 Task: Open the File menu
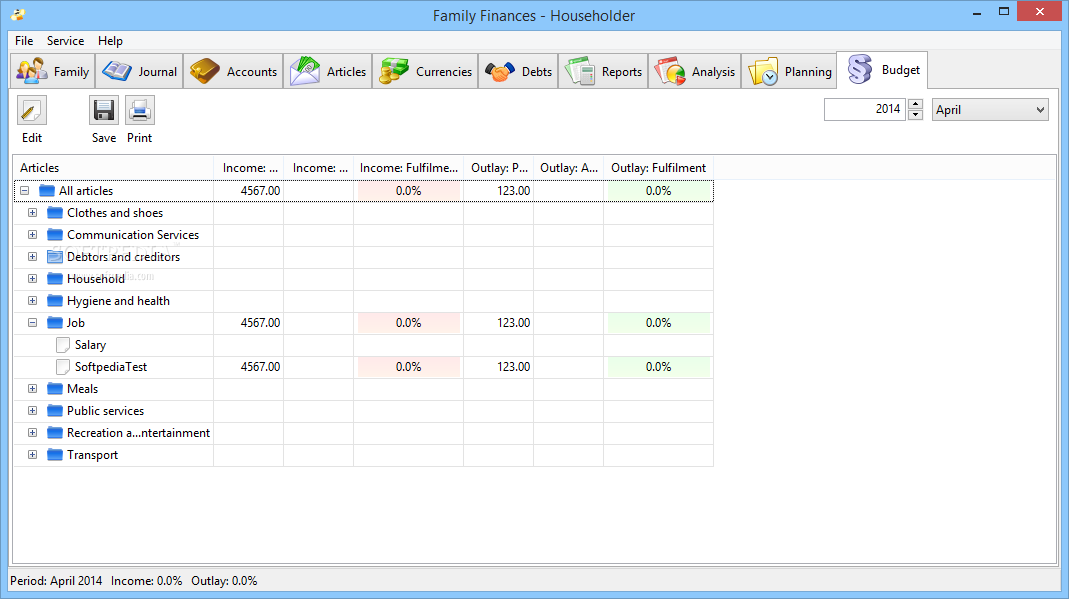click(24, 41)
